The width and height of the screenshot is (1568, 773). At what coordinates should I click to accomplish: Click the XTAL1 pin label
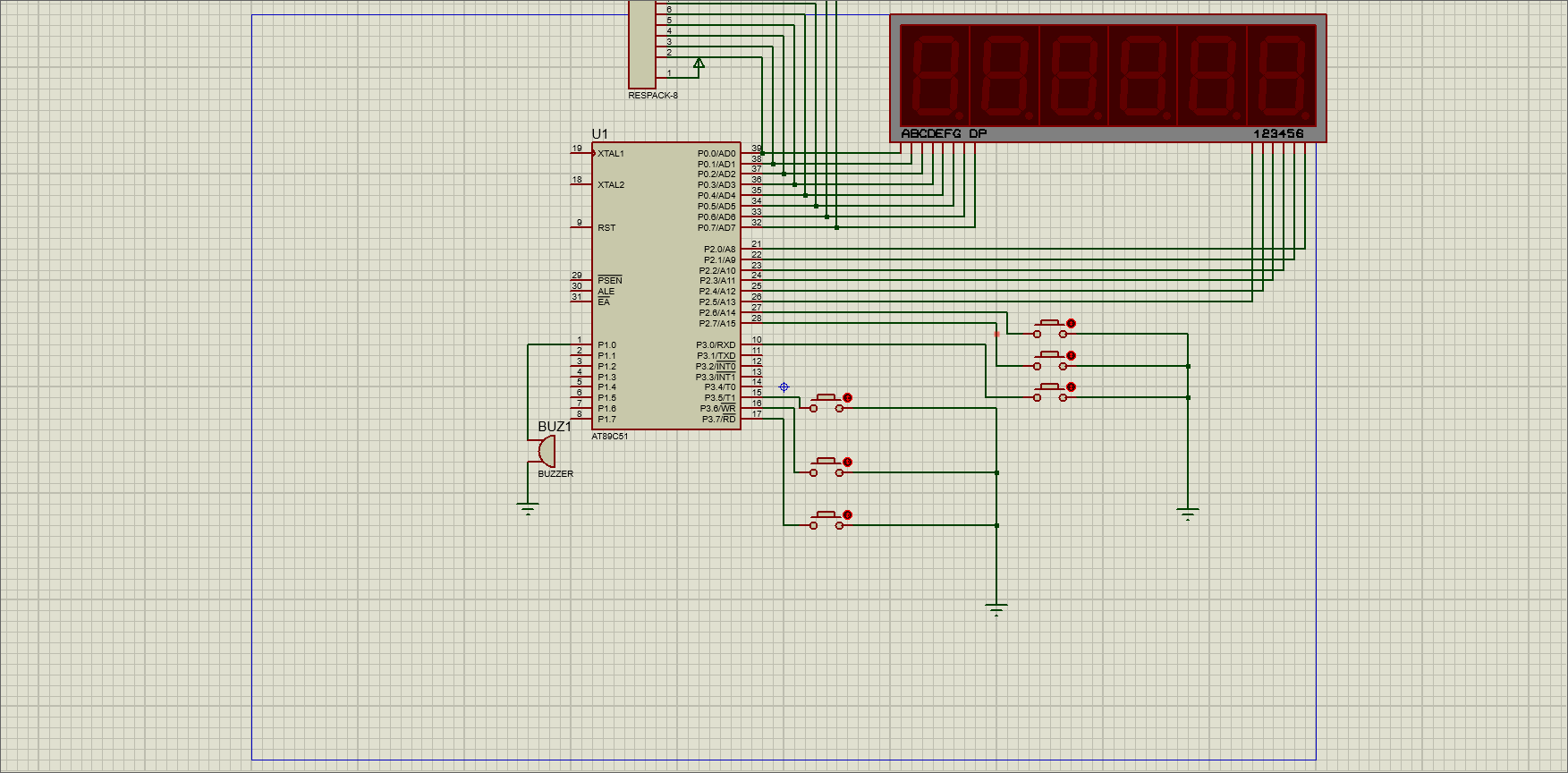pyautogui.click(x=611, y=154)
